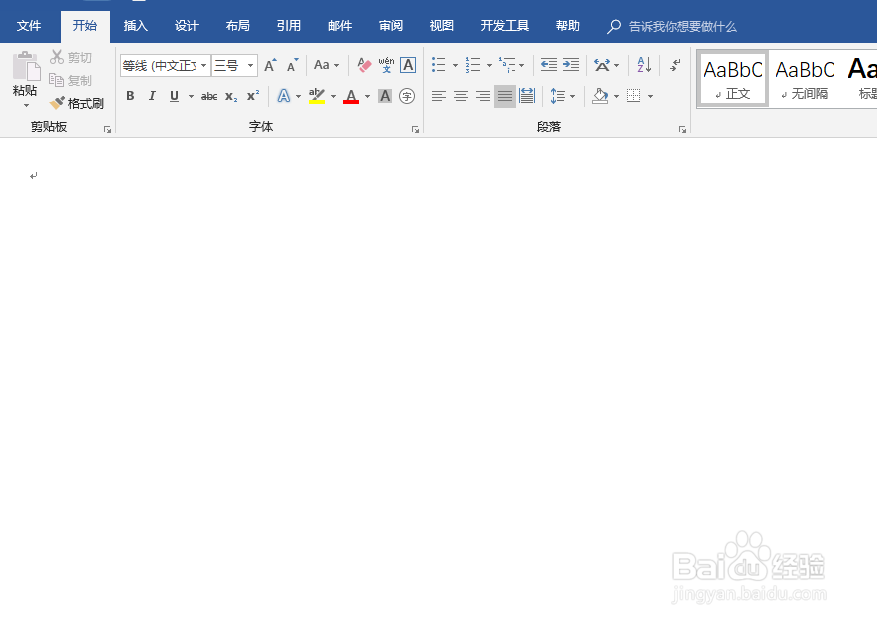Increase font size with the grow font icon
Screen dimensions: 877x625
point(270,65)
